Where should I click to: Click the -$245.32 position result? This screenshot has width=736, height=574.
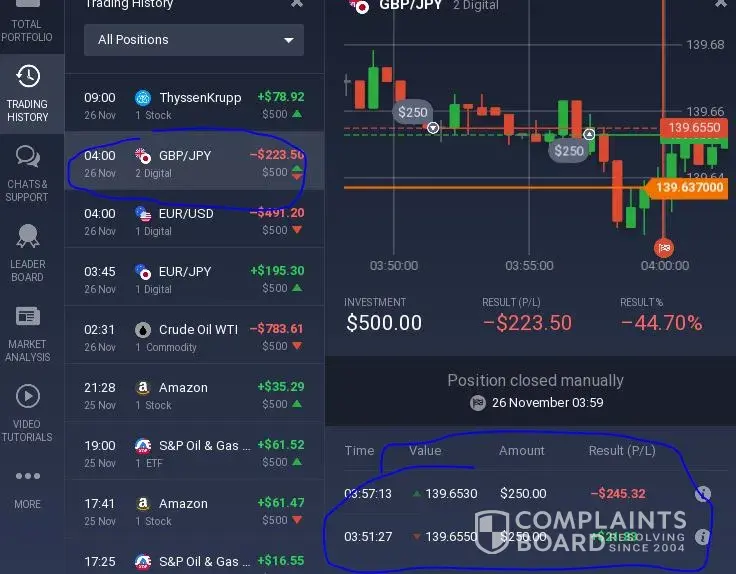618,494
